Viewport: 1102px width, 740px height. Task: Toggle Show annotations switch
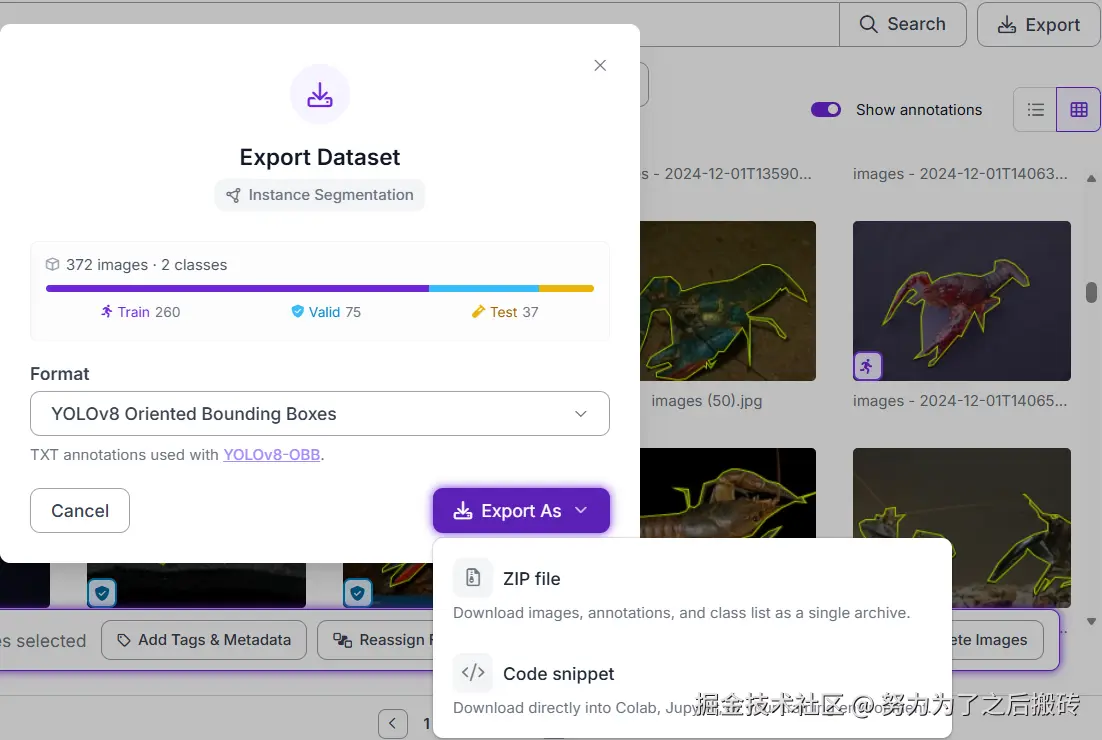coord(826,110)
